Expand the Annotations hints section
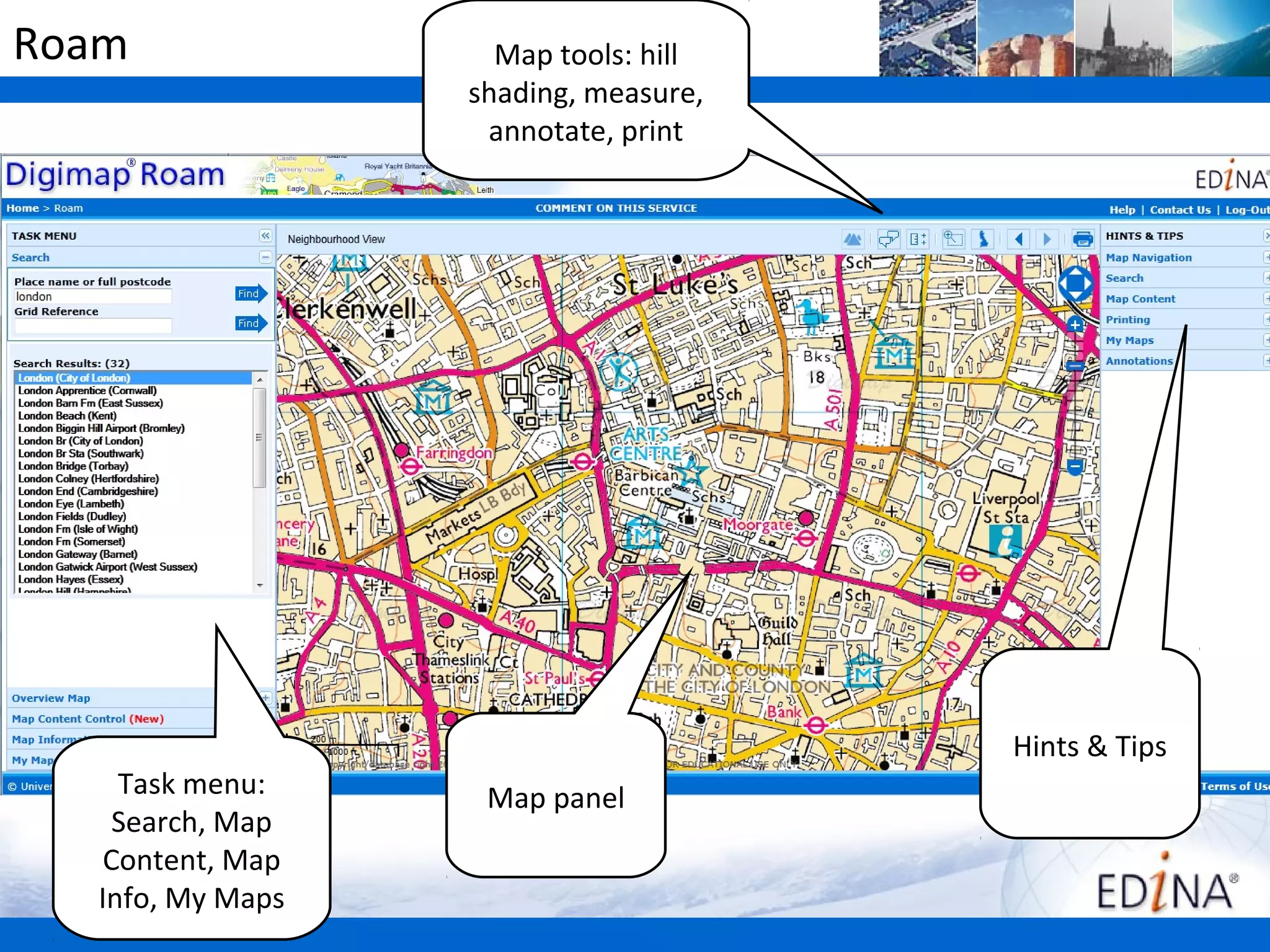This screenshot has height=952, width=1270. point(1266,361)
